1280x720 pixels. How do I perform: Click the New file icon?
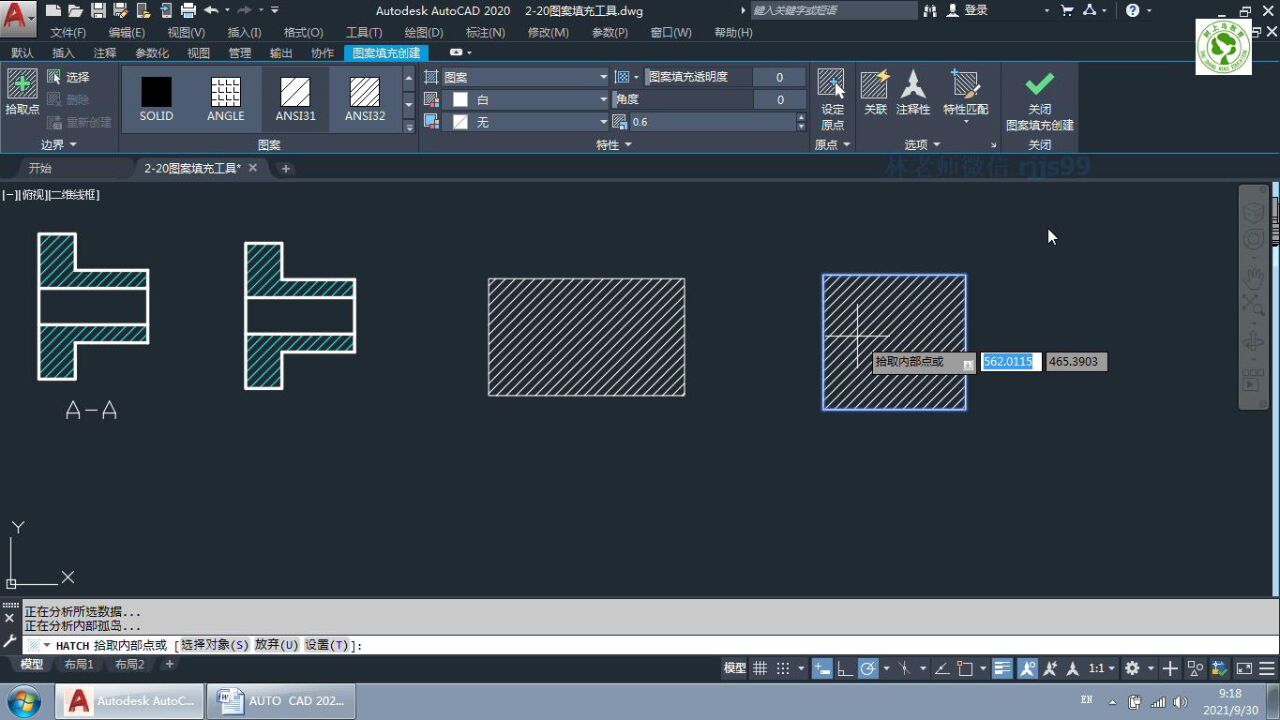tap(53, 10)
